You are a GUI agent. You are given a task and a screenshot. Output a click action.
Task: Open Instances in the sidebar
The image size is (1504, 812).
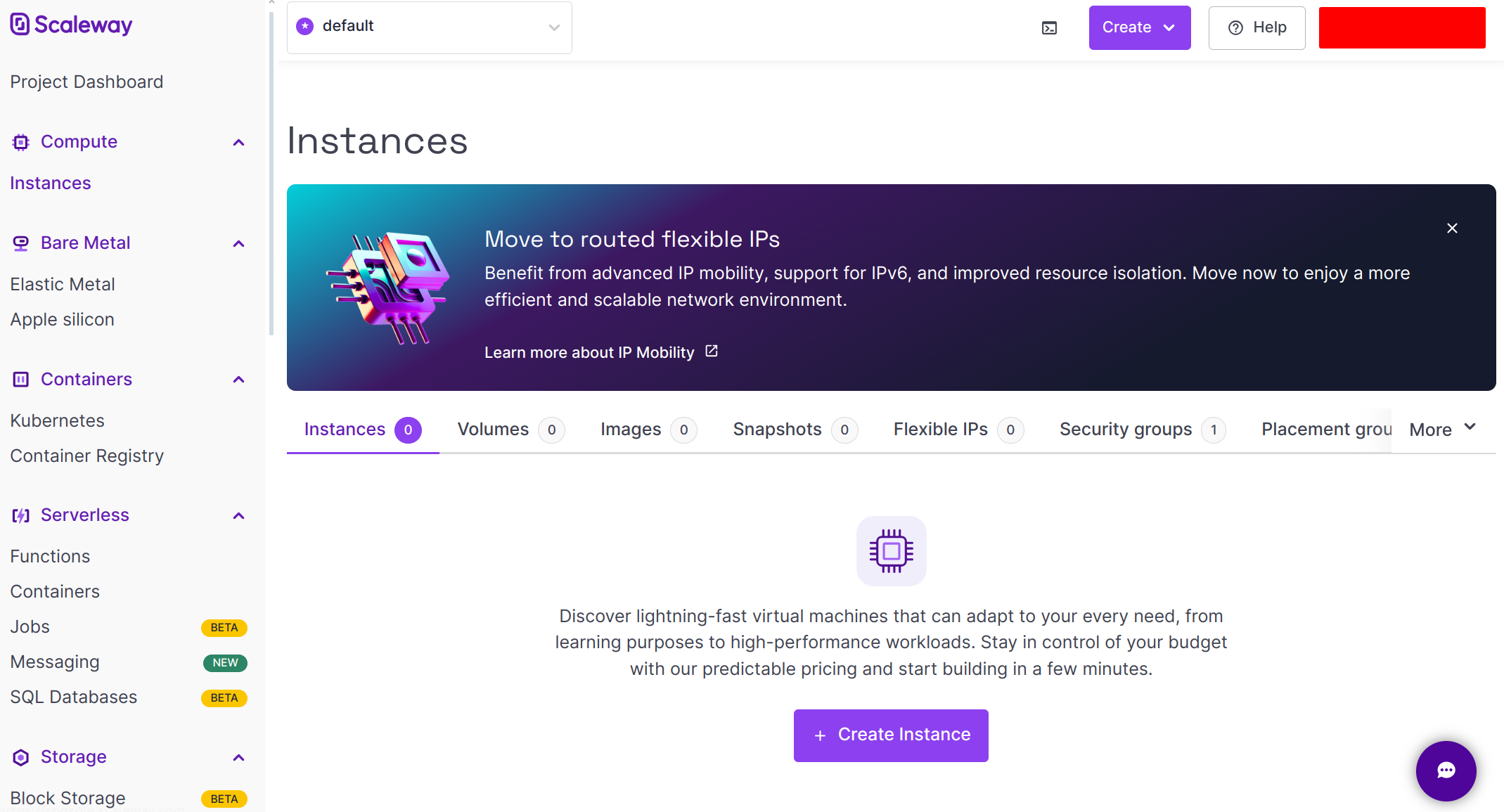click(x=51, y=183)
